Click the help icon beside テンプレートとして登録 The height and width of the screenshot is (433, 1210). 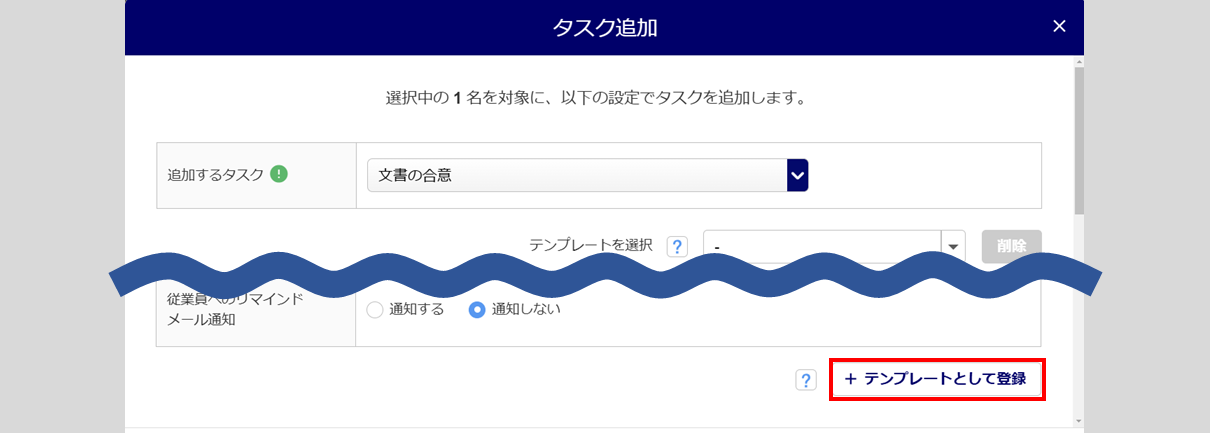pyautogui.click(x=806, y=380)
